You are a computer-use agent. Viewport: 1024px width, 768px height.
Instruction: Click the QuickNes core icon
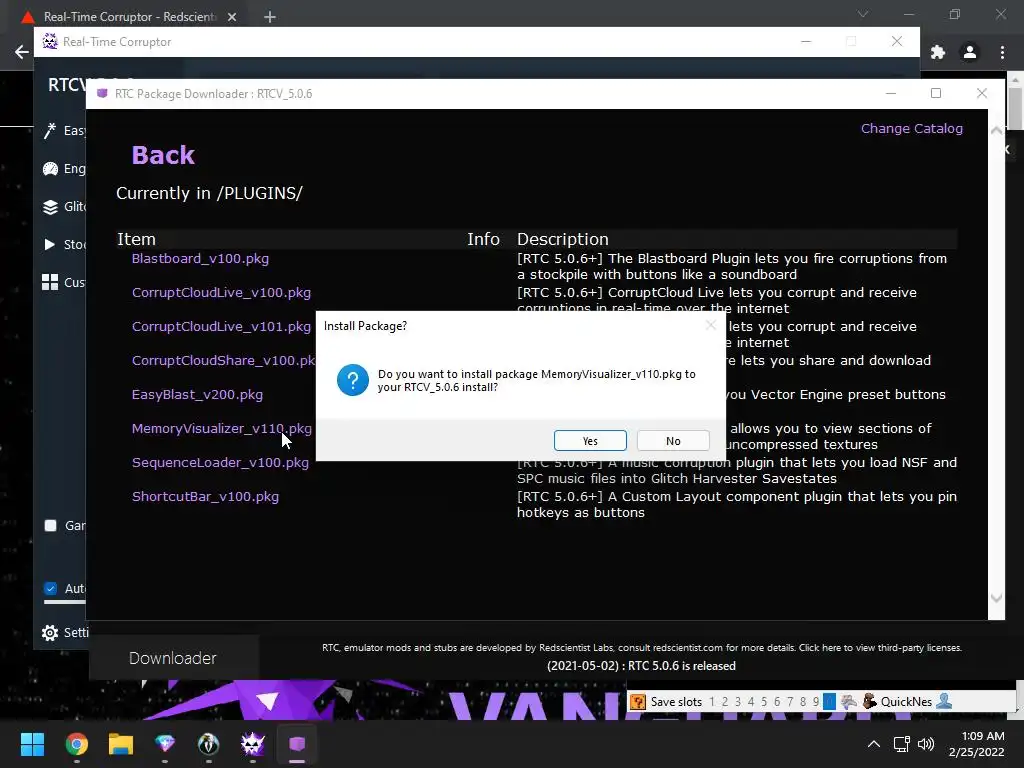(x=869, y=701)
